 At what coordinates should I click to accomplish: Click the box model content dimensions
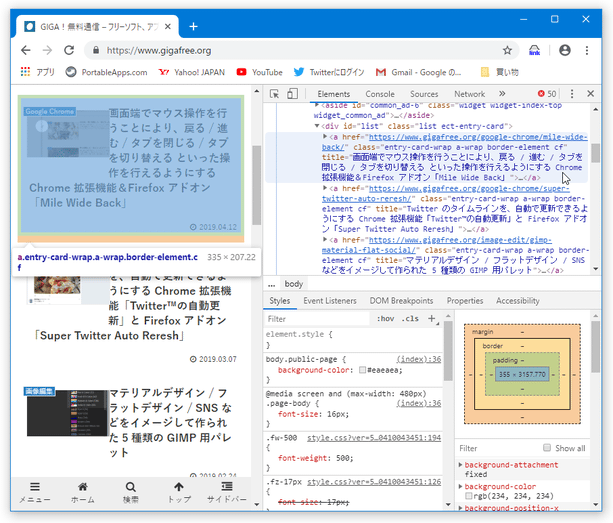click(522, 374)
